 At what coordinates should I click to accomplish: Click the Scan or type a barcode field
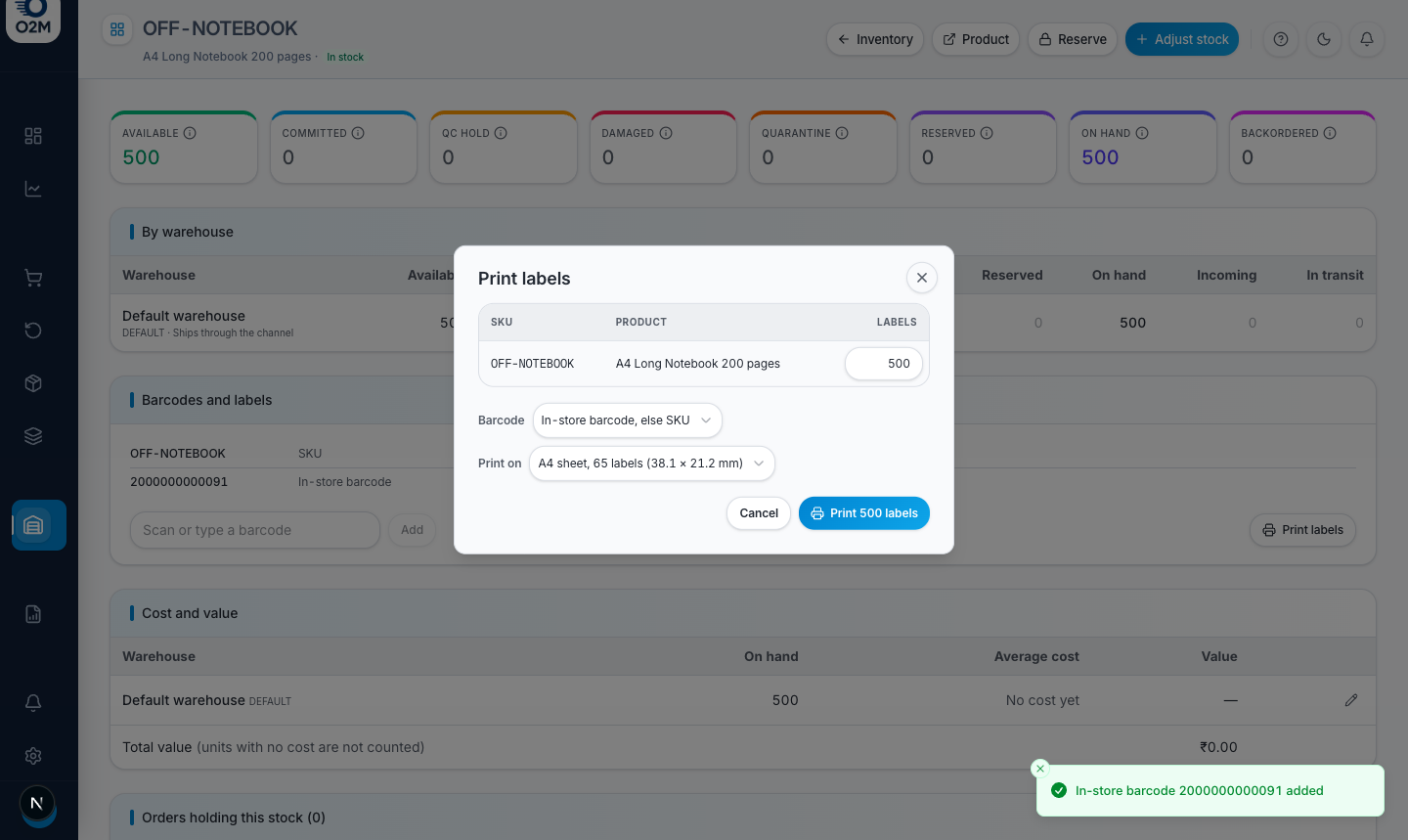255,530
